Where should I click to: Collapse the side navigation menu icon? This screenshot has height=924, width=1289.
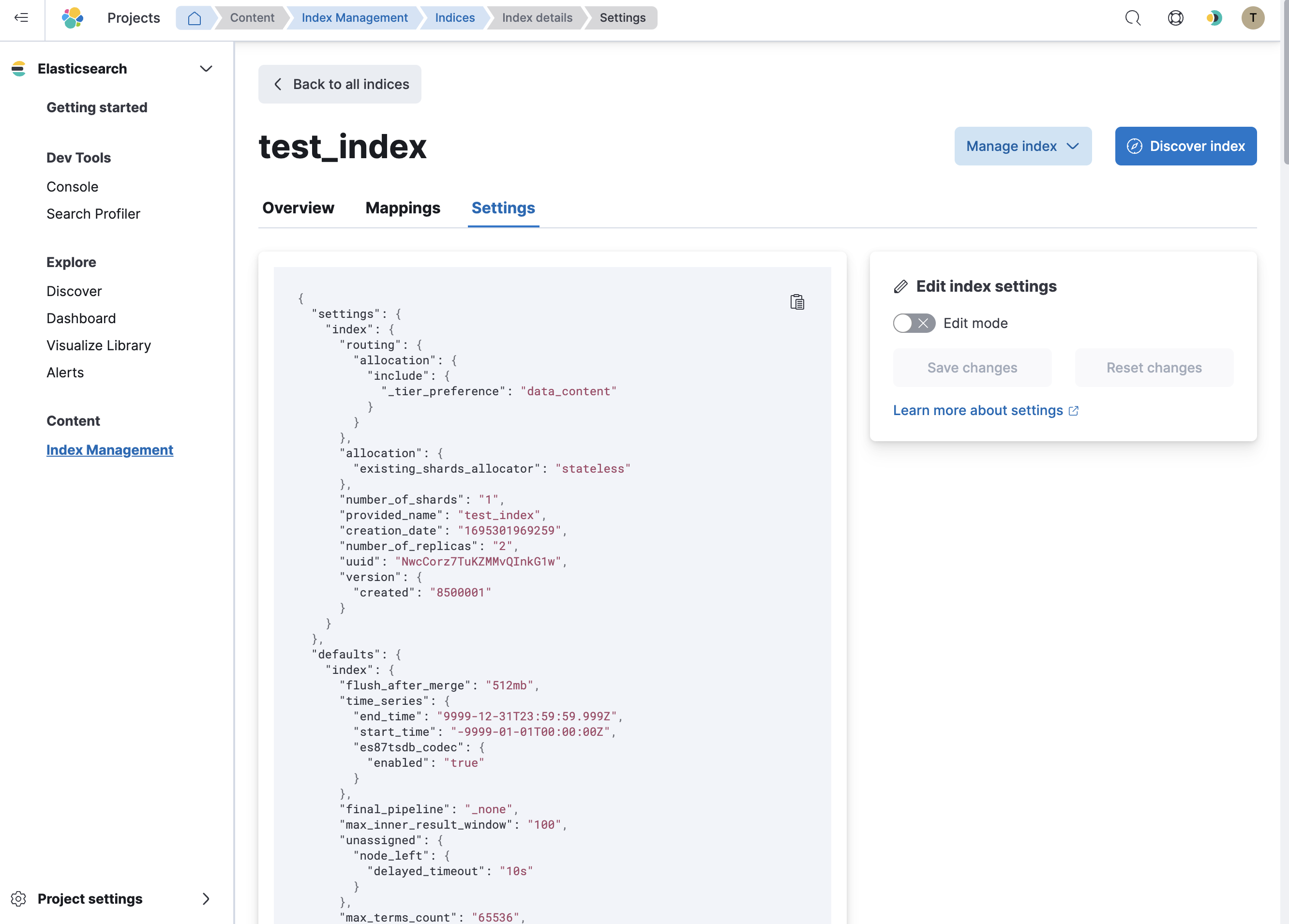click(x=21, y=17)
